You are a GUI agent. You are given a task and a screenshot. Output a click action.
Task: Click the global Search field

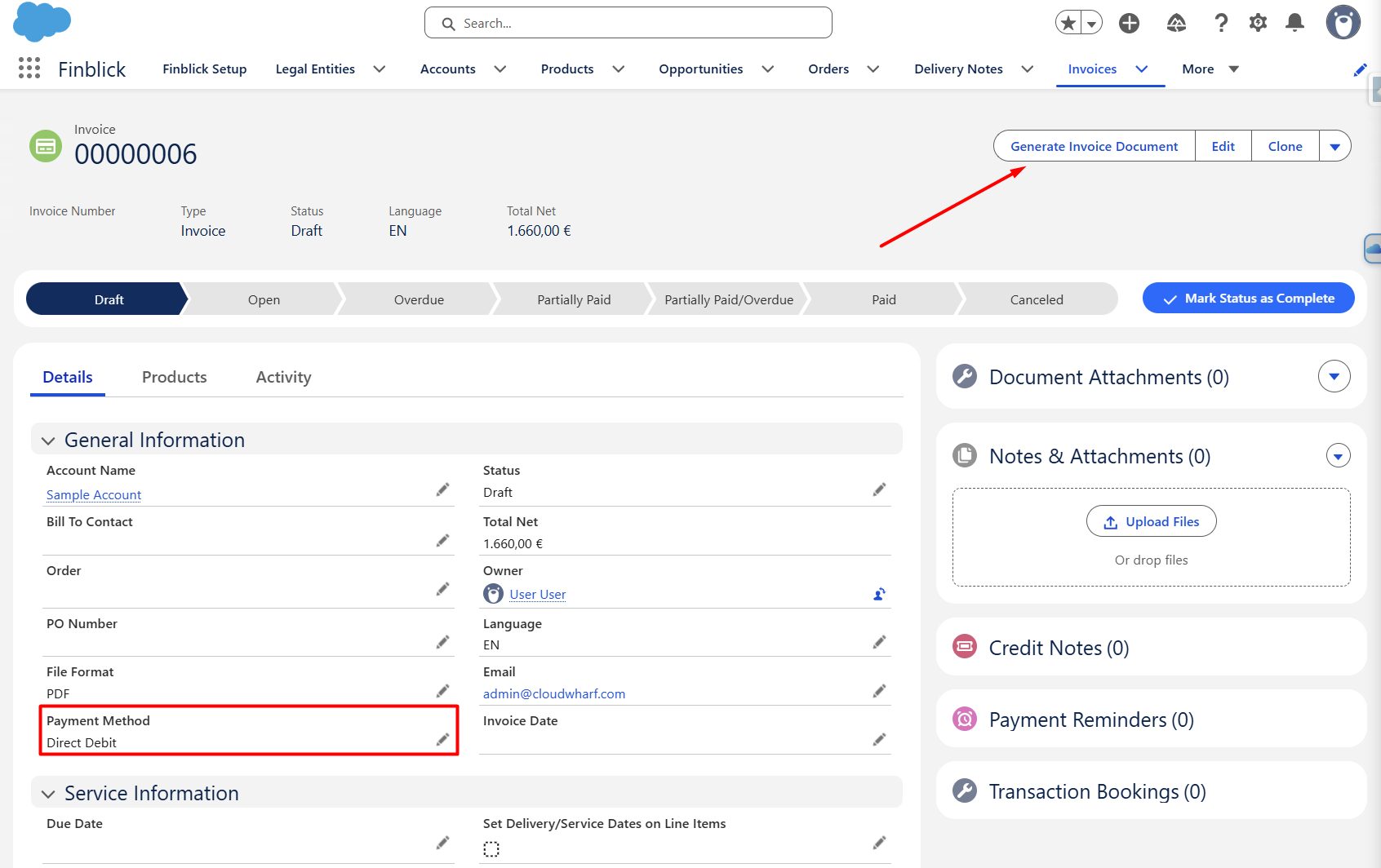point(628,23)
